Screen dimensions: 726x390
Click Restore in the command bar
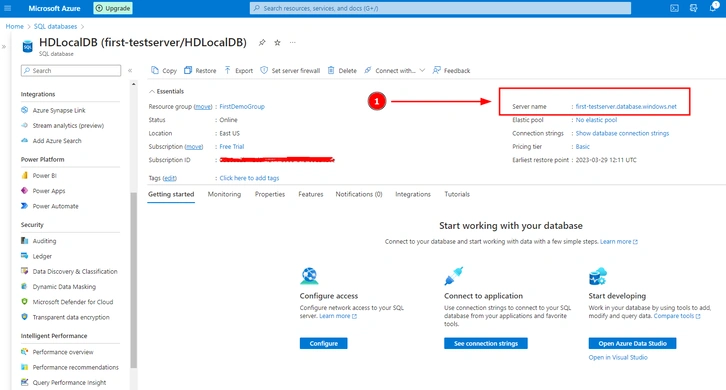tap(200, 70)
